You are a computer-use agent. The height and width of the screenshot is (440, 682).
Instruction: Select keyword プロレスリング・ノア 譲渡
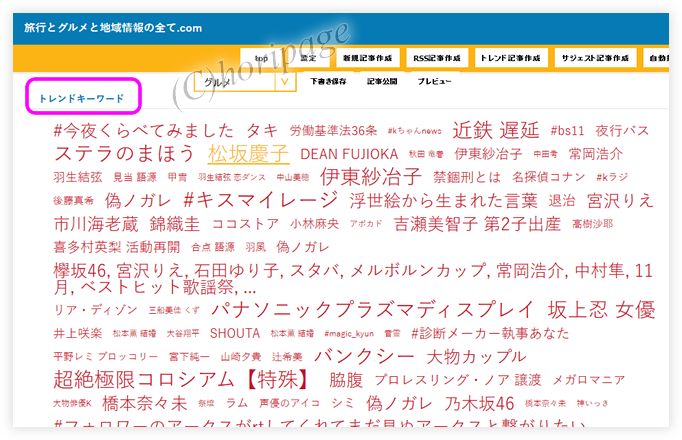pos(458,380)
